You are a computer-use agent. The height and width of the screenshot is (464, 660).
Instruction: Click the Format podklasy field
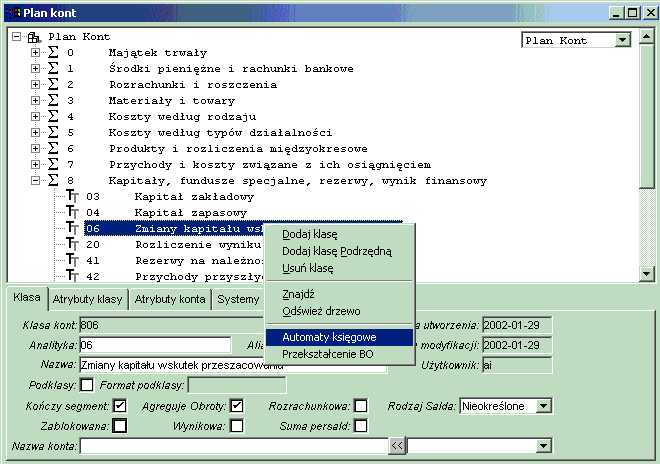(237, 385)
